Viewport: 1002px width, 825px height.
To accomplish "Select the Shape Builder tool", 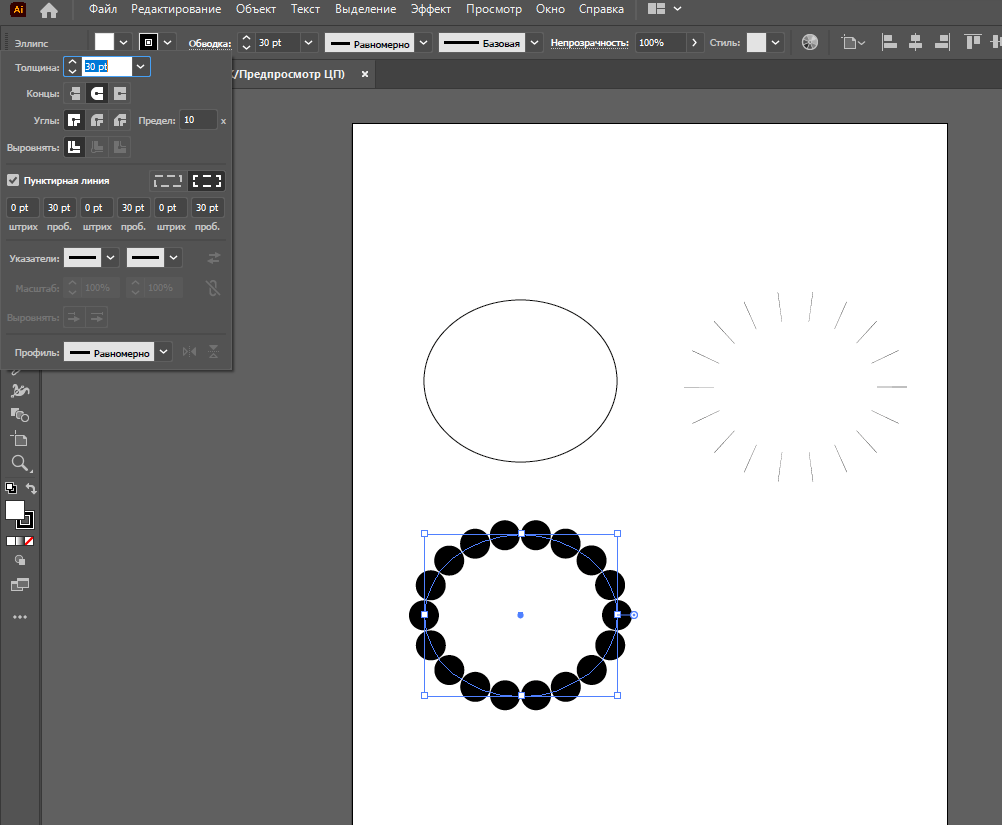I will click(19, 413).
